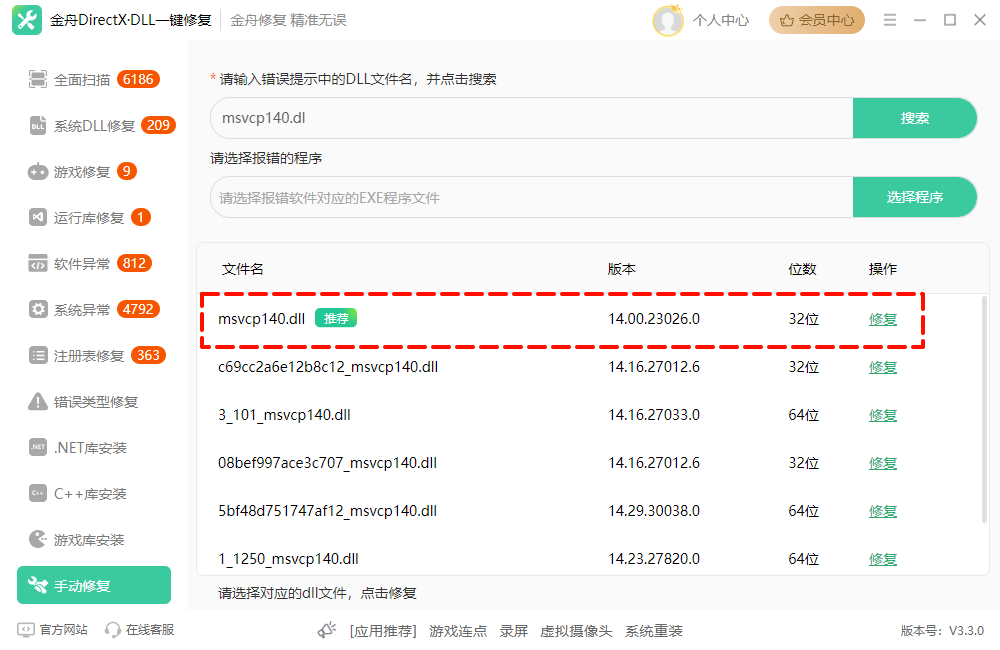Click the 文件名 column header
Viewport: 1000px width, 650px height.
pos(242,269)
